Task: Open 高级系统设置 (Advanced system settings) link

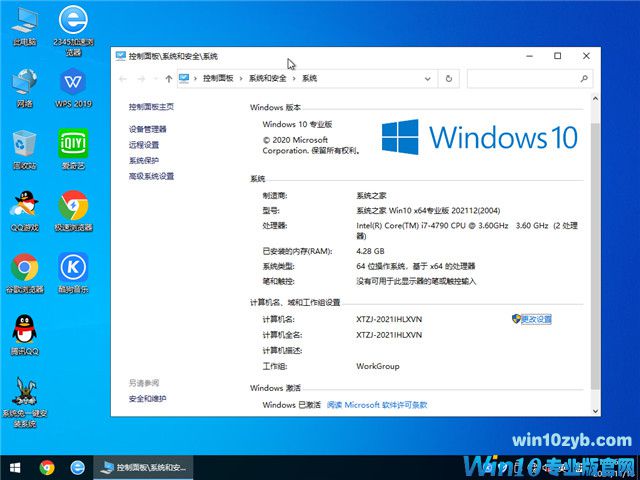Action: coord(151,176)
